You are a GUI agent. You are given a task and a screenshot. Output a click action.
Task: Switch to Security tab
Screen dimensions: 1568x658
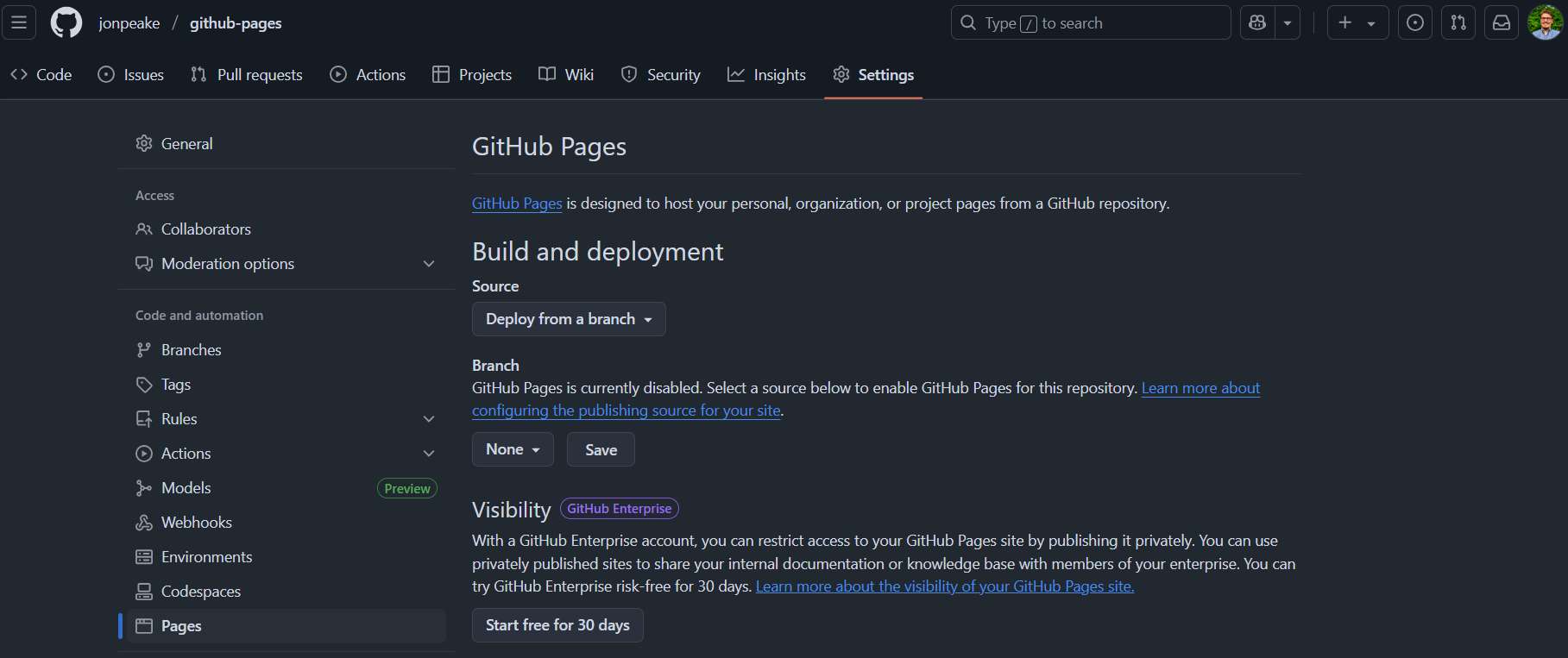[661, 75]
